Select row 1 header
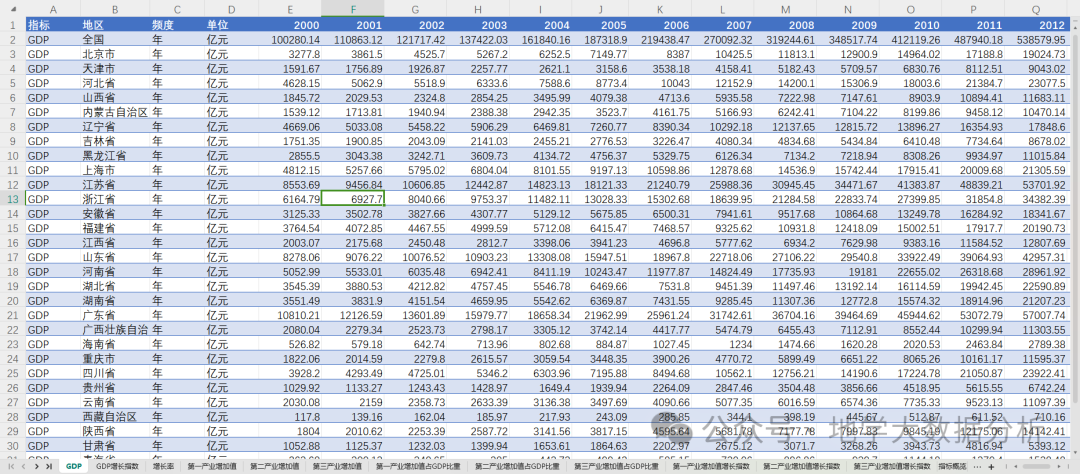This screenshot has height=474, width=1080. [x=12, y=24]
